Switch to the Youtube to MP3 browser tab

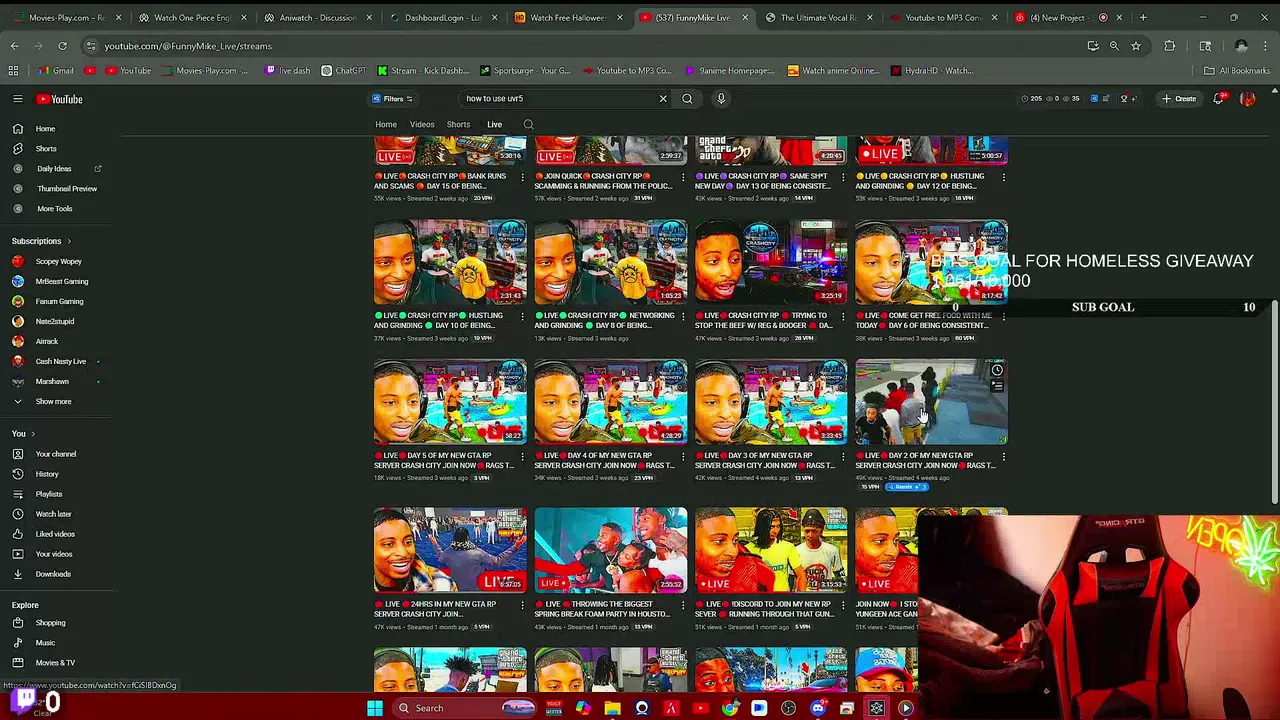click(x=943, y=17)
